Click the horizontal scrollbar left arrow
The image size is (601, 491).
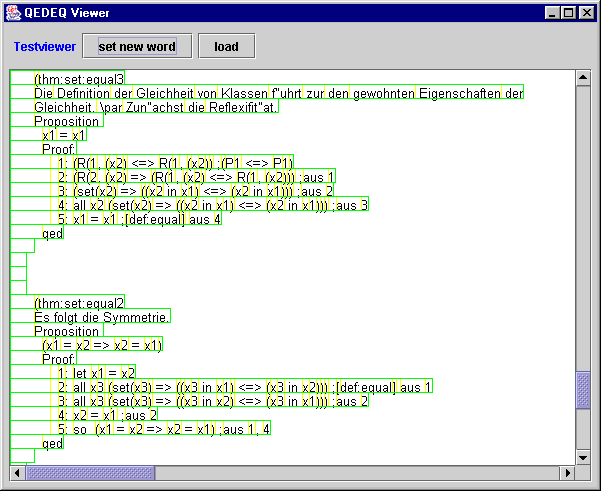(x=17, y=472)
